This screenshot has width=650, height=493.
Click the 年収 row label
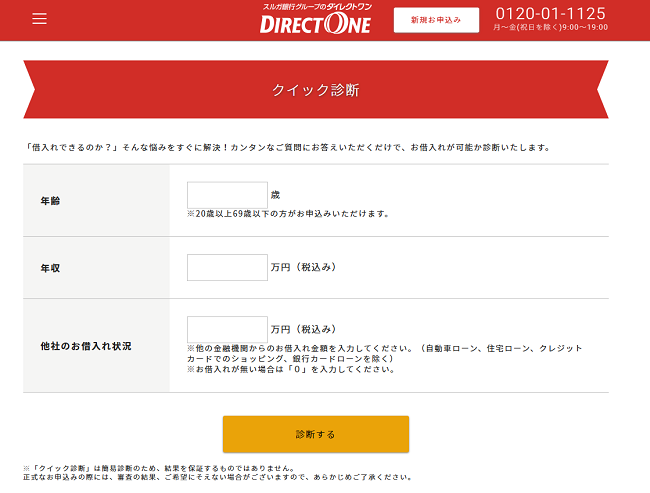coord(50,268)
